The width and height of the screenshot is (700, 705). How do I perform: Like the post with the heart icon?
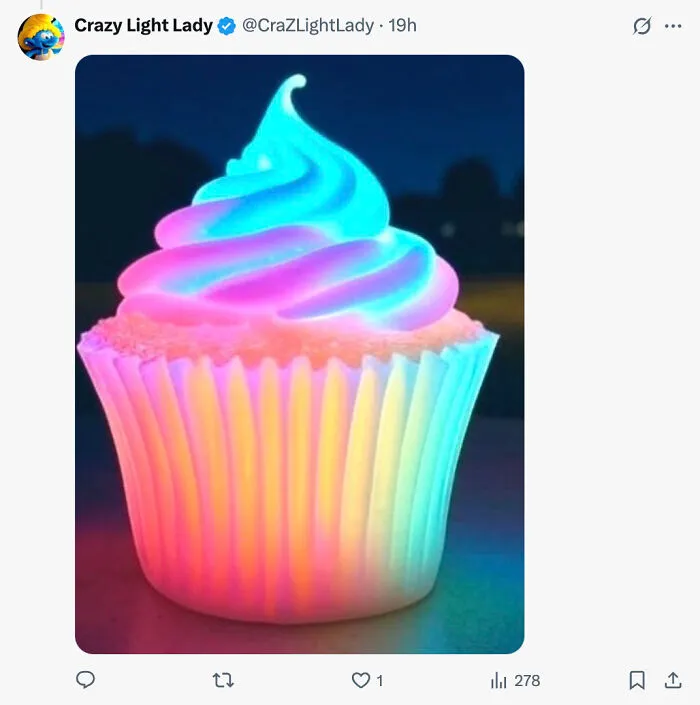[361, 680]
